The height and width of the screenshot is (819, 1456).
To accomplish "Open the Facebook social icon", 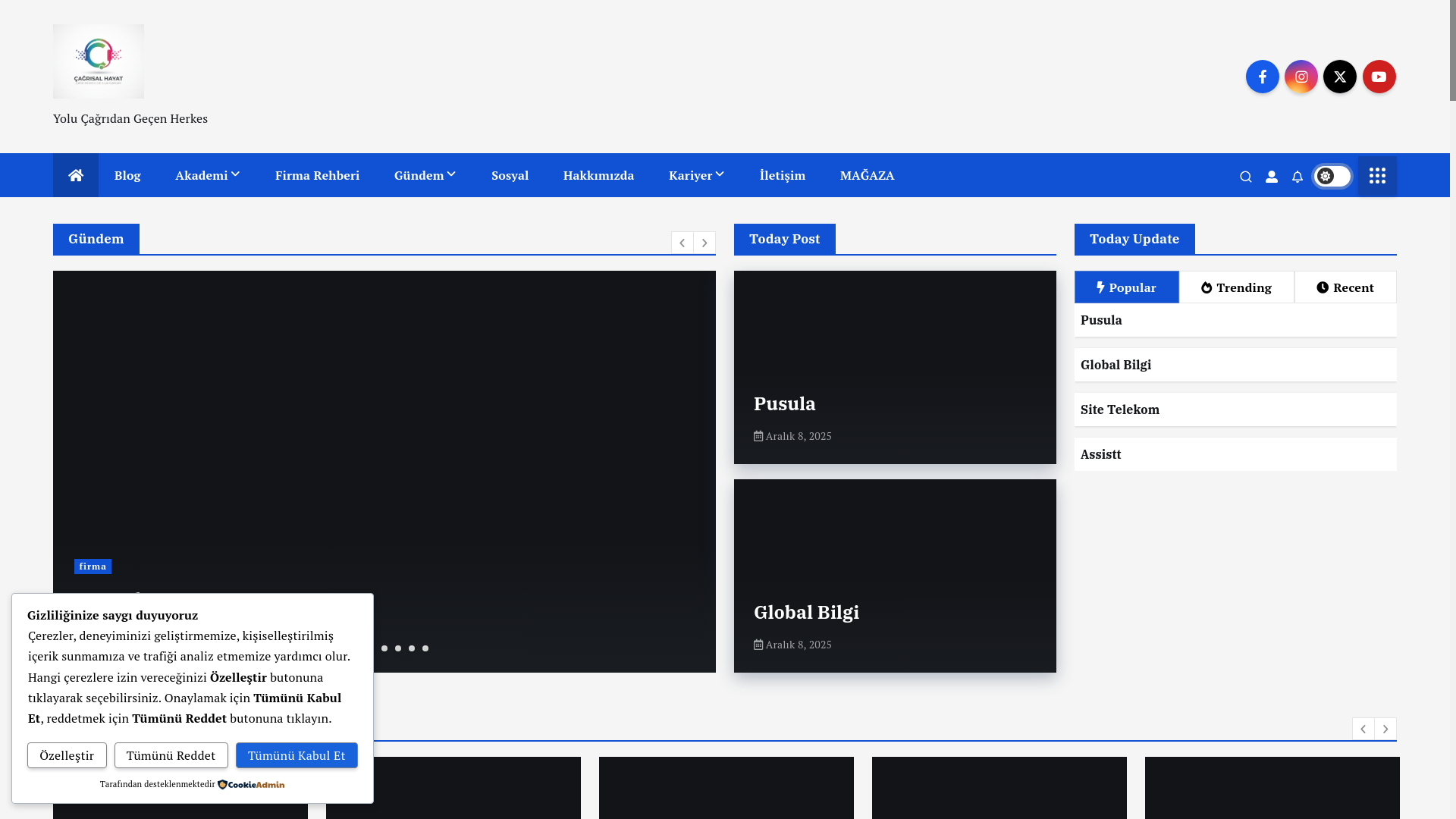I will point(1262,77).
